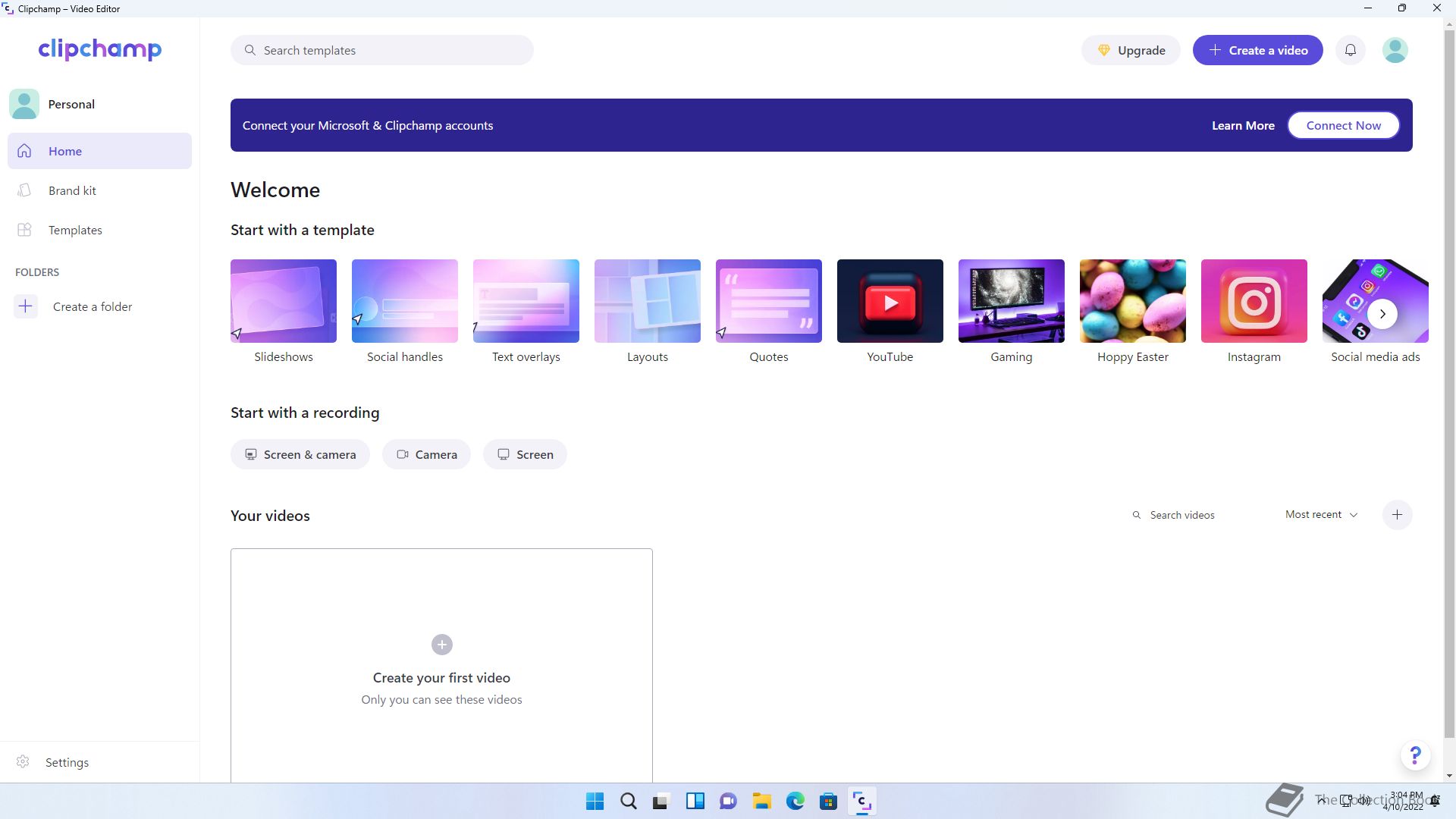Image resolution: width=1456 pixels, height=819 pixels.
Task: Open the Layouts template thumbnail
Action: [648, 301]
